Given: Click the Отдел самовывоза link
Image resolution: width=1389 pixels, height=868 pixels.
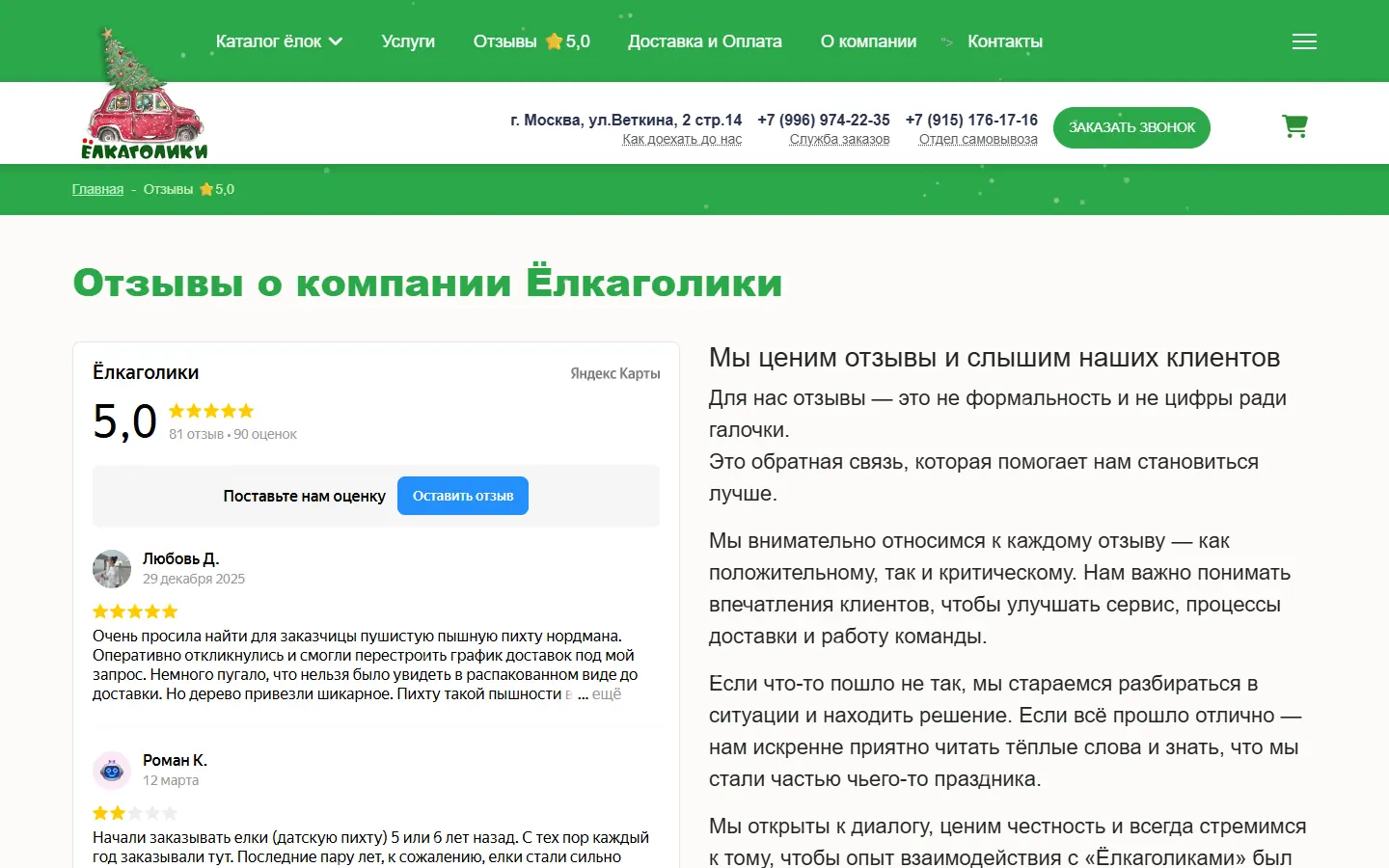Looking at the screenshot, I should [x=978, y=139].
